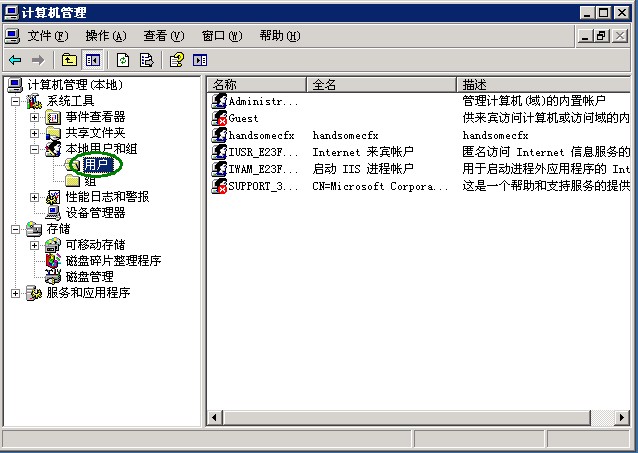Click the horizontal scrollbar thumb
Screen dimensions: 638x453
[x=406, y=418]
